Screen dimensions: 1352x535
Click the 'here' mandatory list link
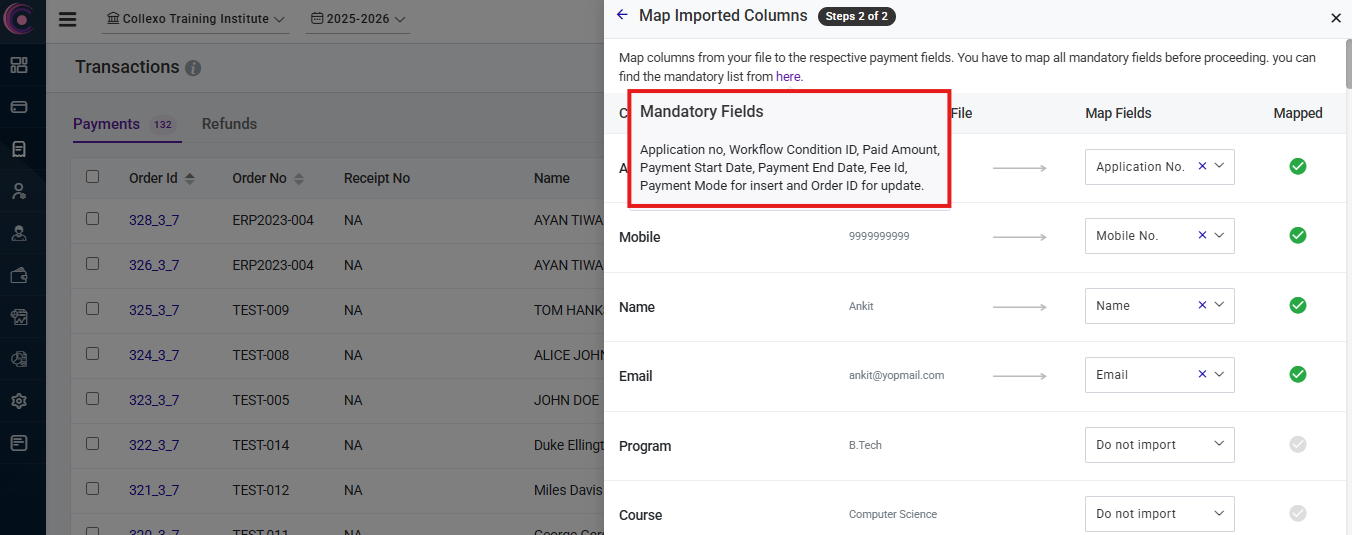click(788, 76)
